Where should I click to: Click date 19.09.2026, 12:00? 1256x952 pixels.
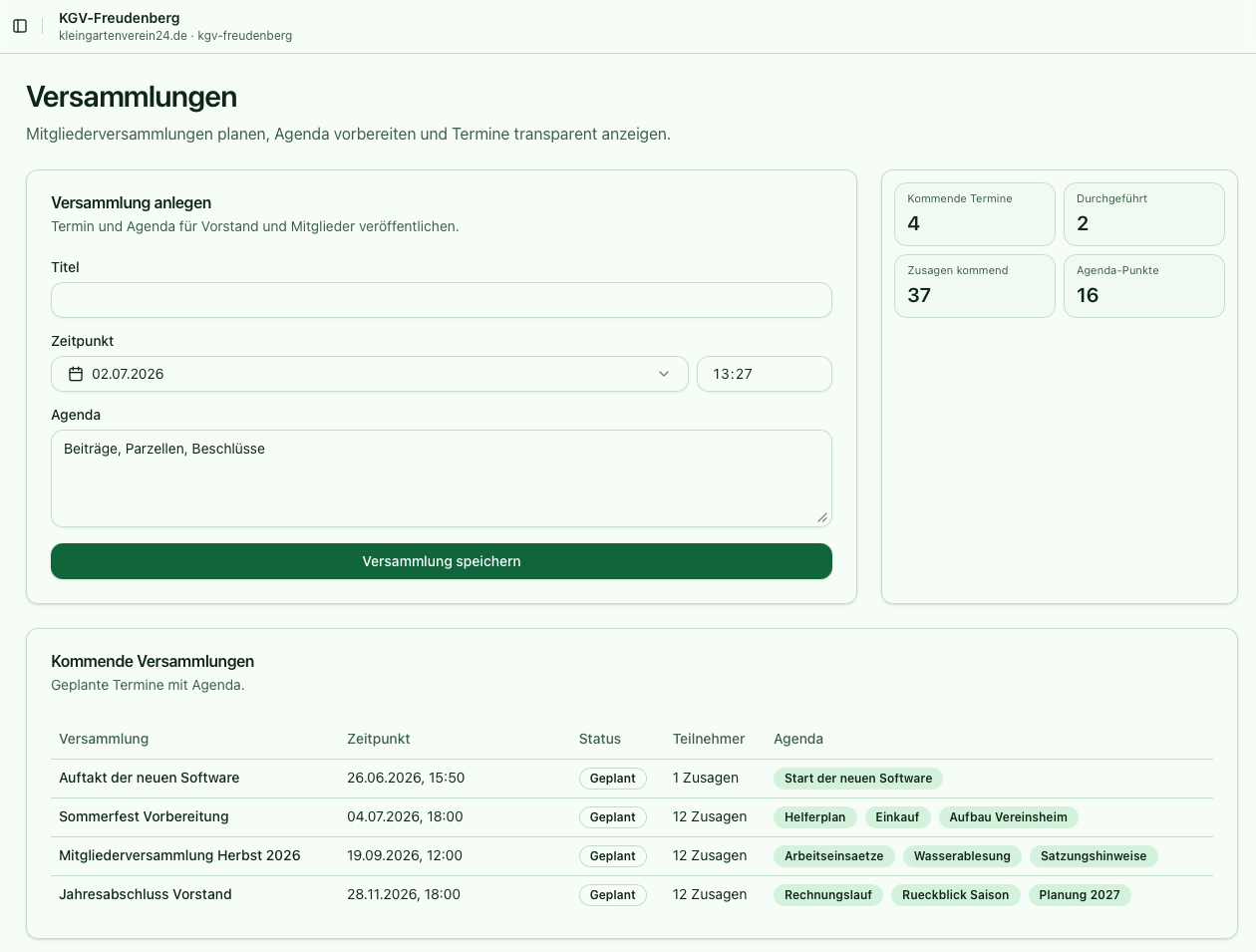coord(405,855)
